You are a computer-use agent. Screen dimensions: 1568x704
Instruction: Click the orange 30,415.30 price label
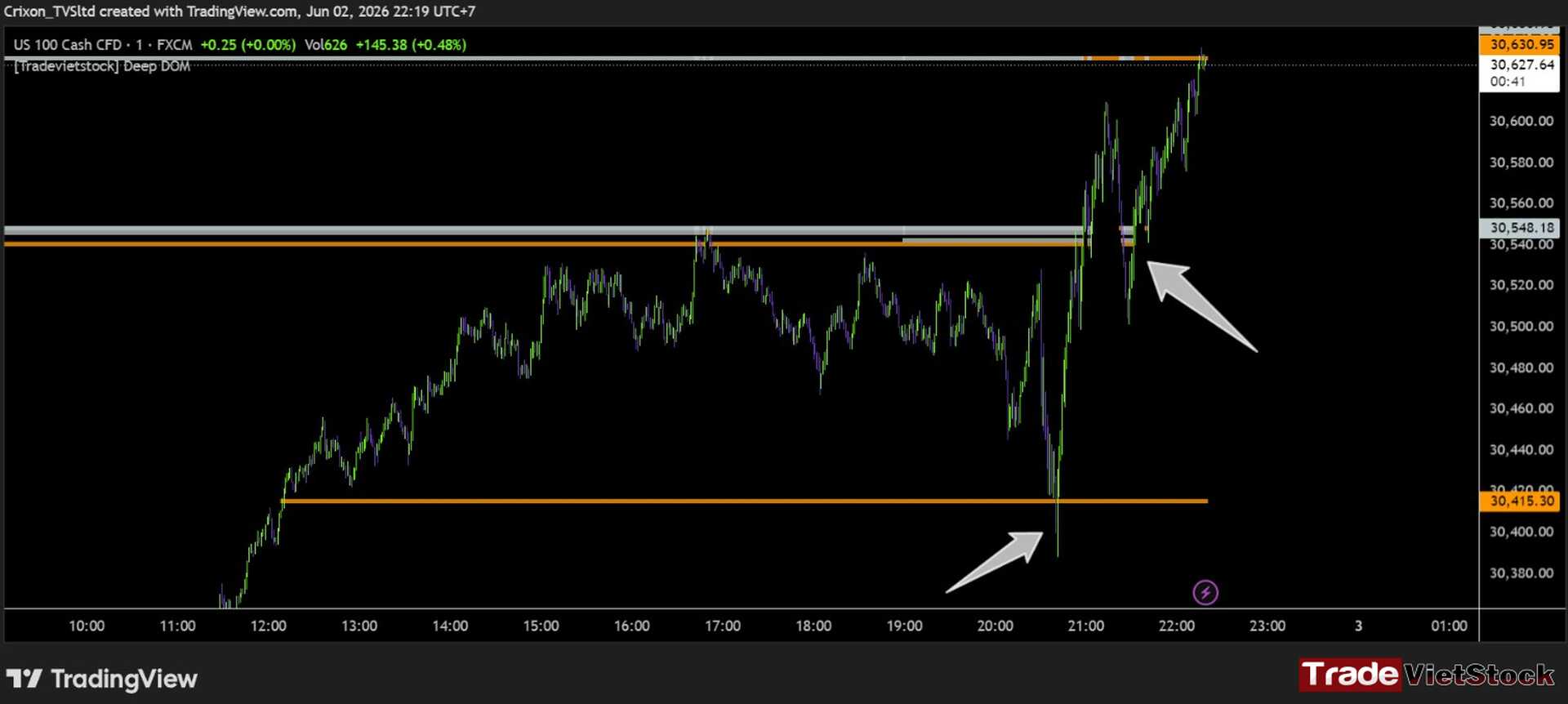[x=1521, y=501]
